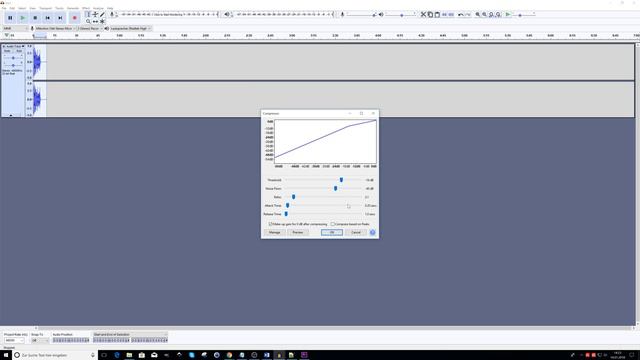Open the recording channels dropdown
Screen dimensions: 640x360
[90, 29]
